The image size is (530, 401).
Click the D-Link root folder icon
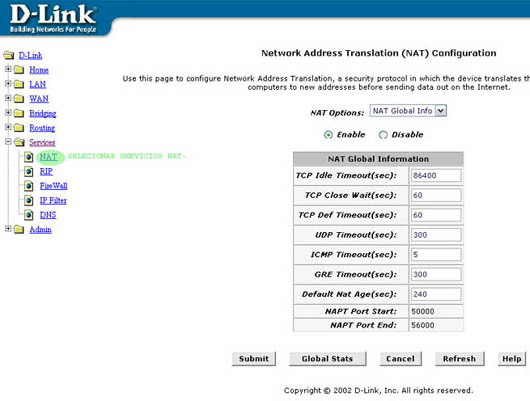(x=9, y=55)
